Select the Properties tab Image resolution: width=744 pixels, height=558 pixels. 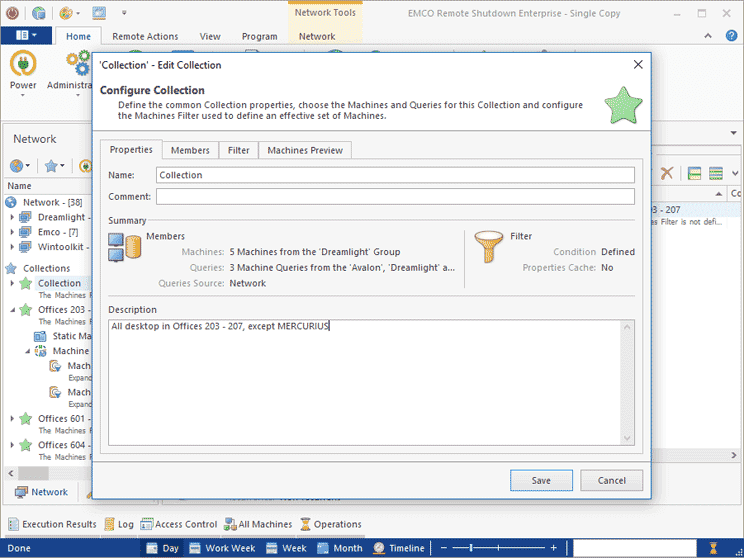click(131, 149)
